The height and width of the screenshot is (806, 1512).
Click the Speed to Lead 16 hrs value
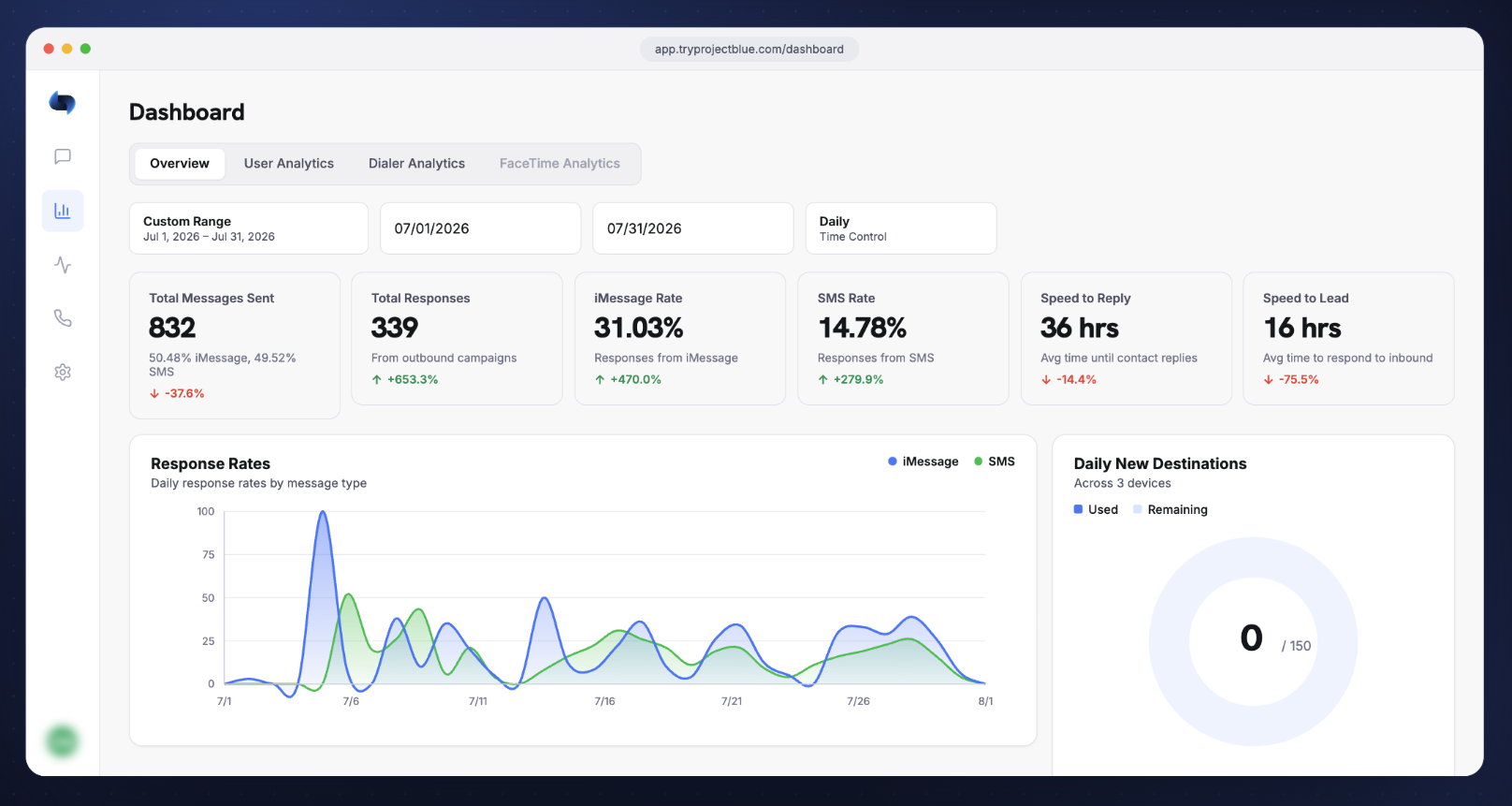click(x=1302, y=328)
